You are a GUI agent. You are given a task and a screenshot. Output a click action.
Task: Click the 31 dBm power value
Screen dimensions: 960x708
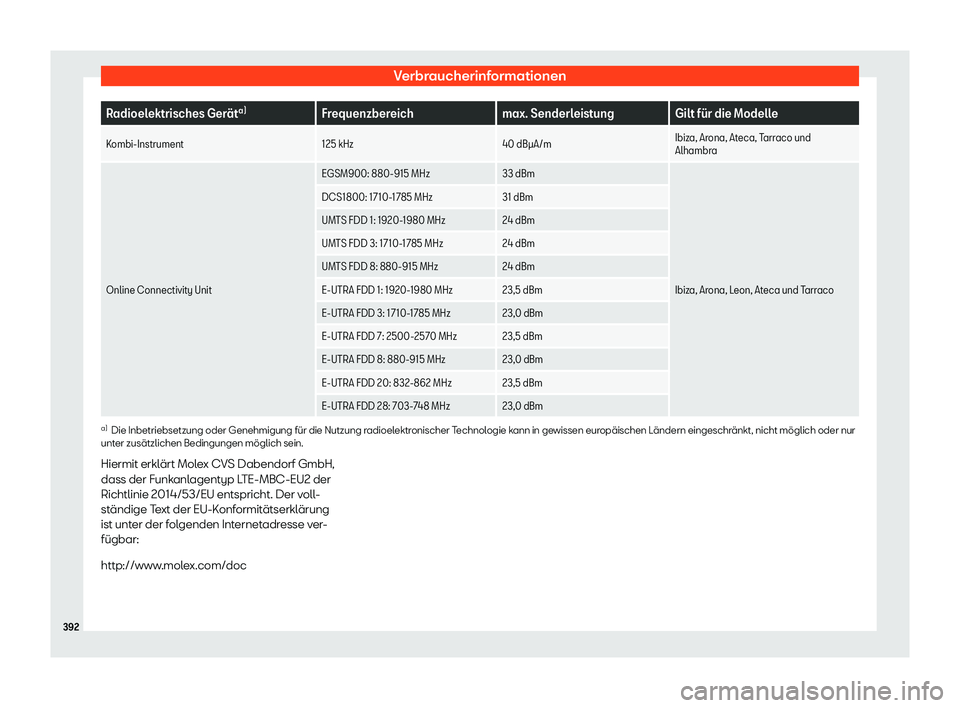pos(582,197)
